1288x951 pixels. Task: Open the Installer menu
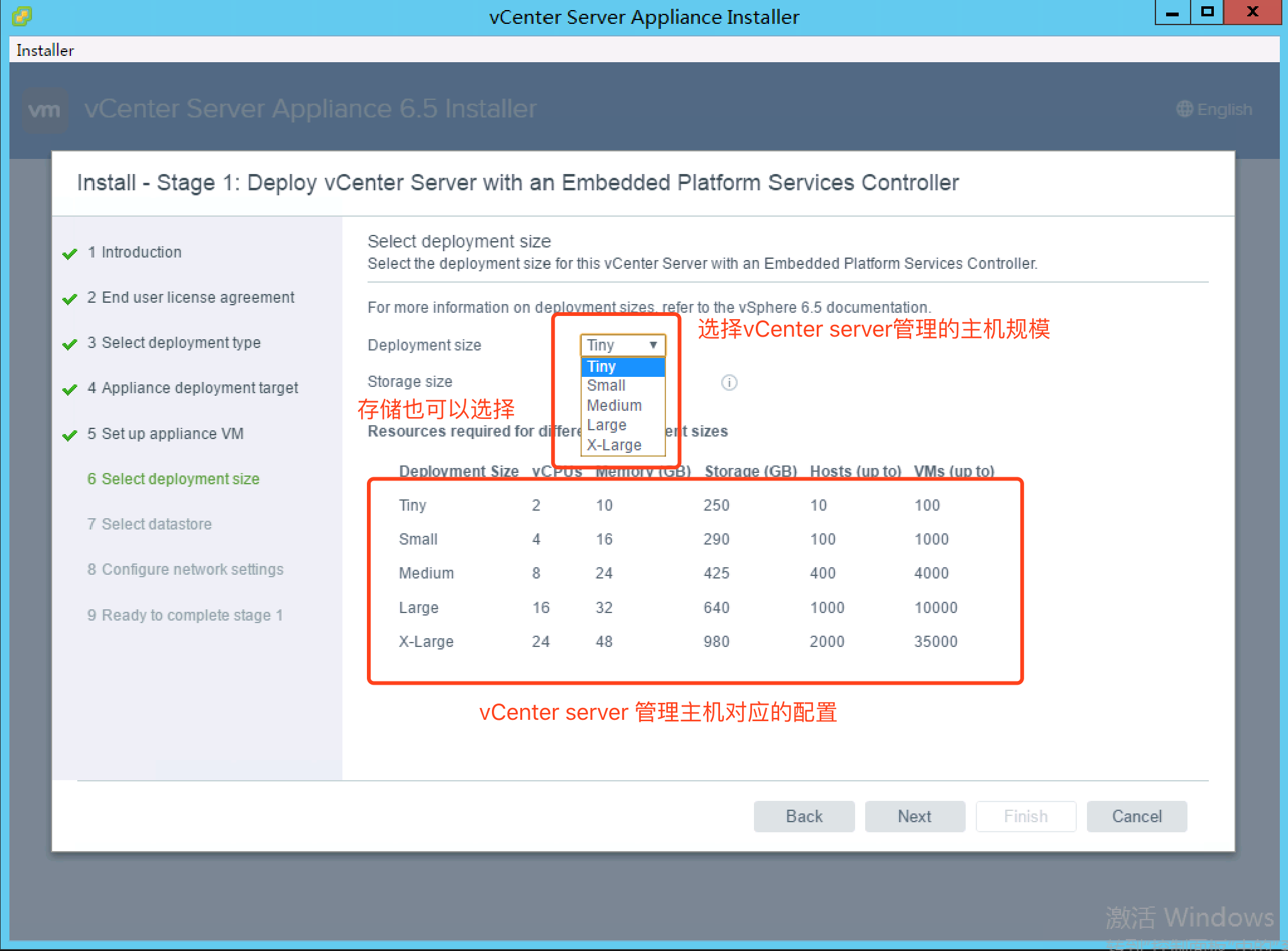point(45,50)
